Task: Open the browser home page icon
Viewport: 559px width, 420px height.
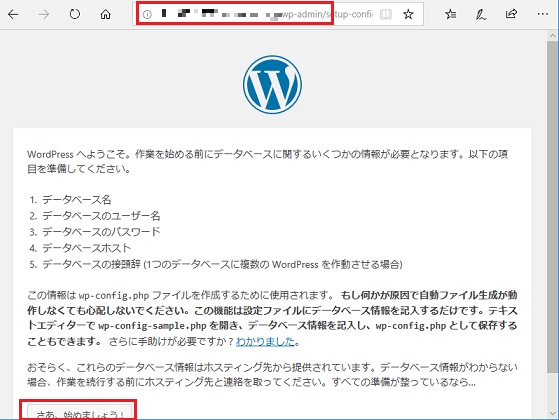Action: click(106, 14)
